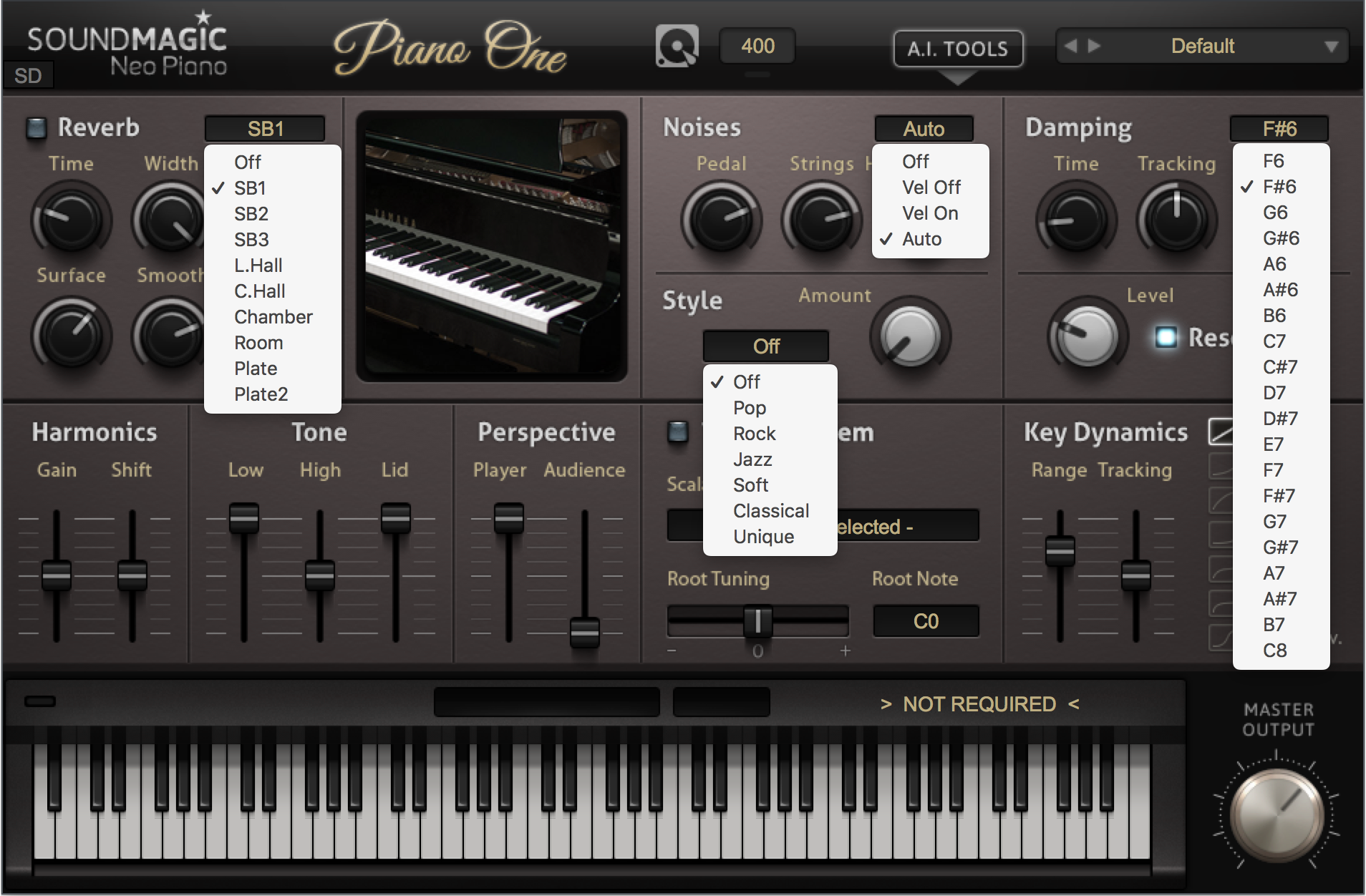Click the Damping Time knob

click(1076, 220)
